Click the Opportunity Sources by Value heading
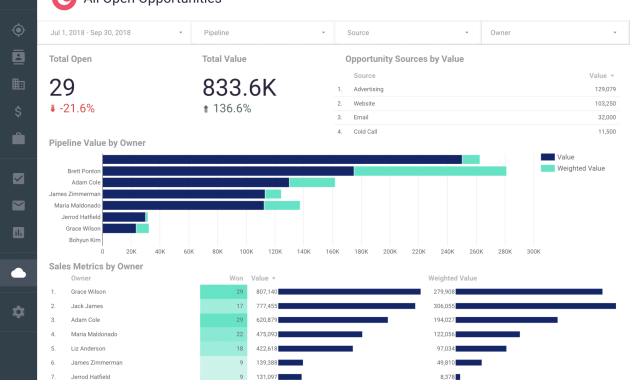 point(405,59)
